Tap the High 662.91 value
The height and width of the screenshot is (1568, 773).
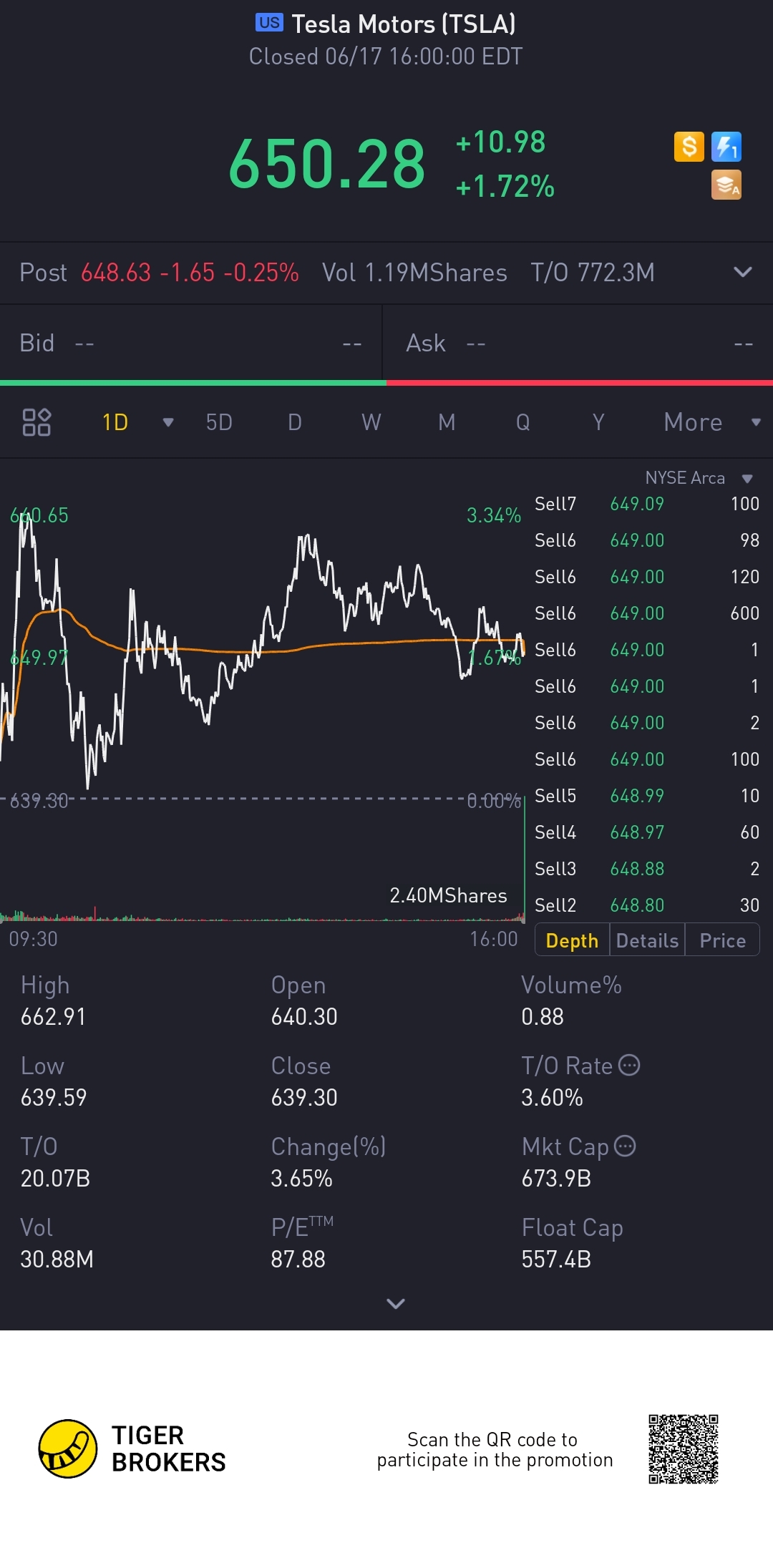coord(53,1017)
